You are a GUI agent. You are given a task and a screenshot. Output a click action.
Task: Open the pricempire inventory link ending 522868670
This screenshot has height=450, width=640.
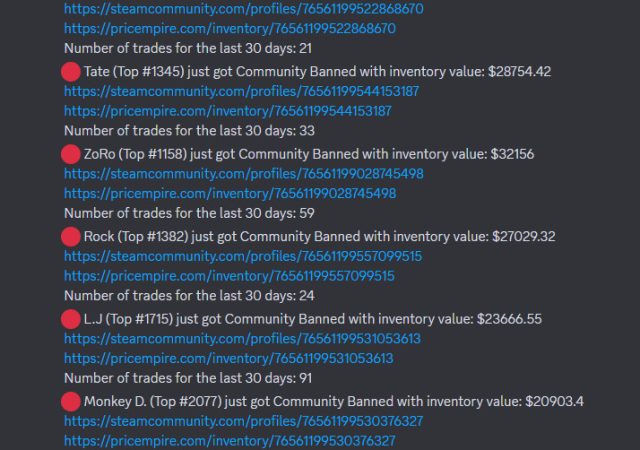pyautogui.click(x=230, y=29)
